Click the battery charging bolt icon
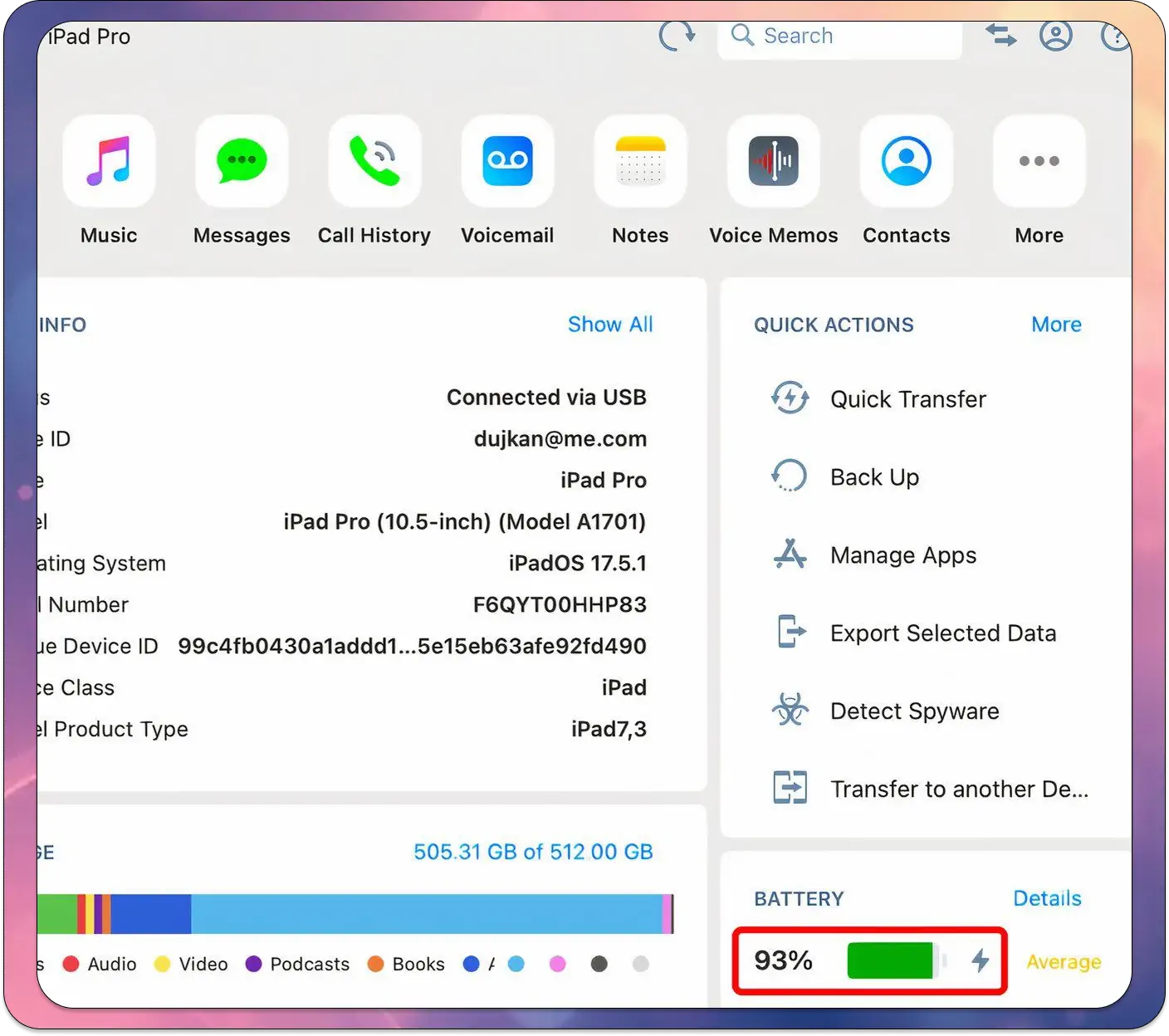The image size is (1169, 1036). click(x=981, y=960)
